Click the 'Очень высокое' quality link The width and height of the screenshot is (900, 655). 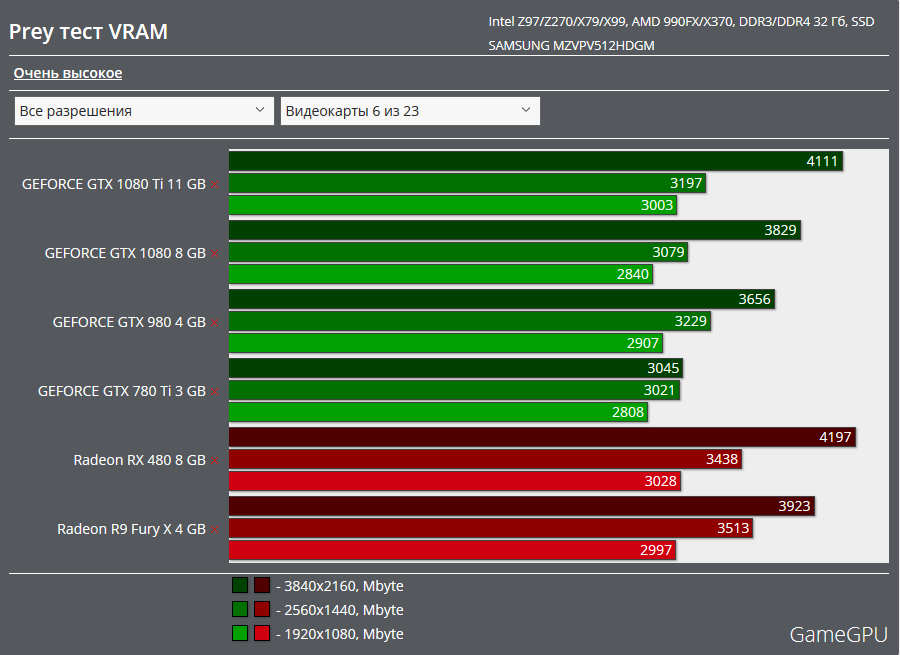(x=68, y=73)
